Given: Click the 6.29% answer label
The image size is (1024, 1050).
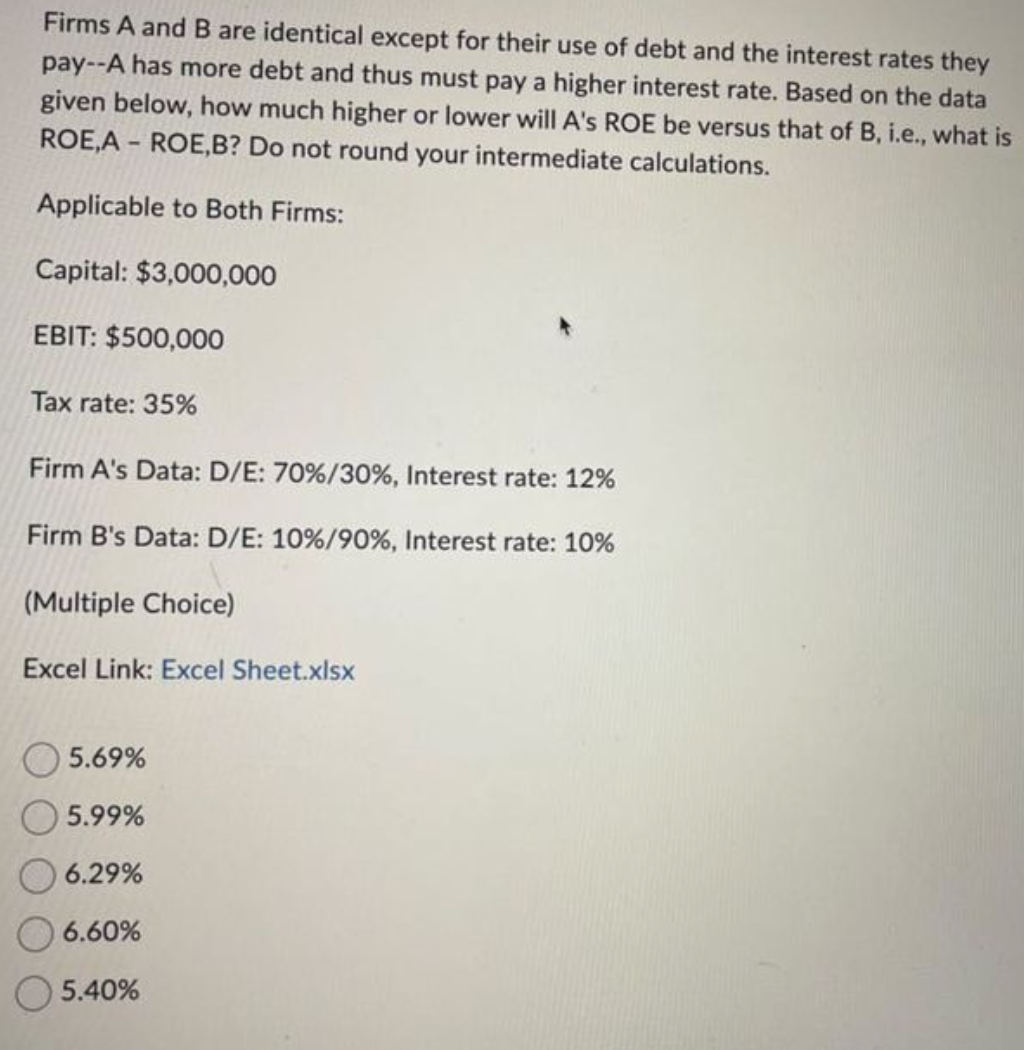Looking at the screenshot, I should point(107,875).
